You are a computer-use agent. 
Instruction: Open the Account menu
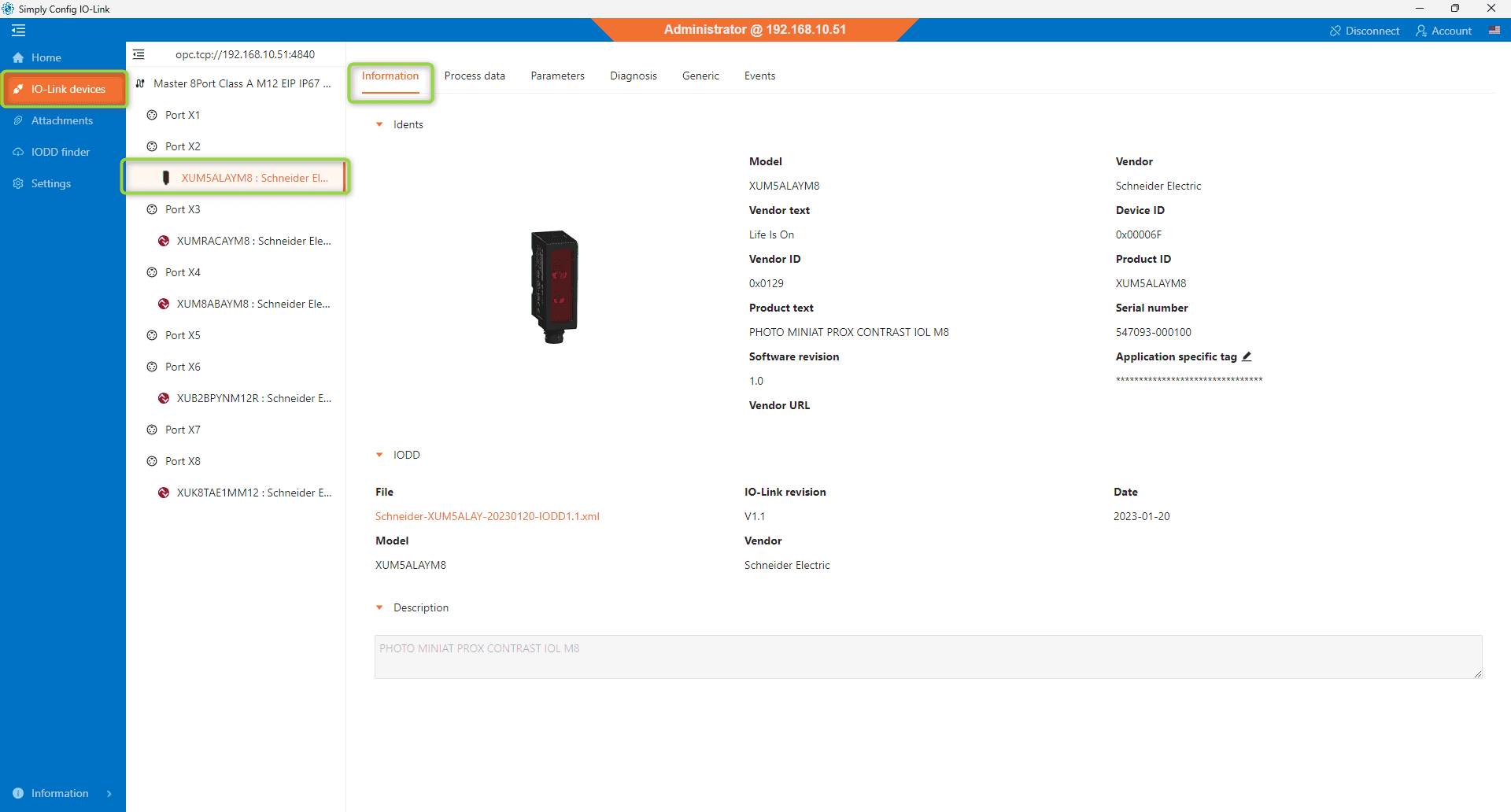coord(1444,31)
